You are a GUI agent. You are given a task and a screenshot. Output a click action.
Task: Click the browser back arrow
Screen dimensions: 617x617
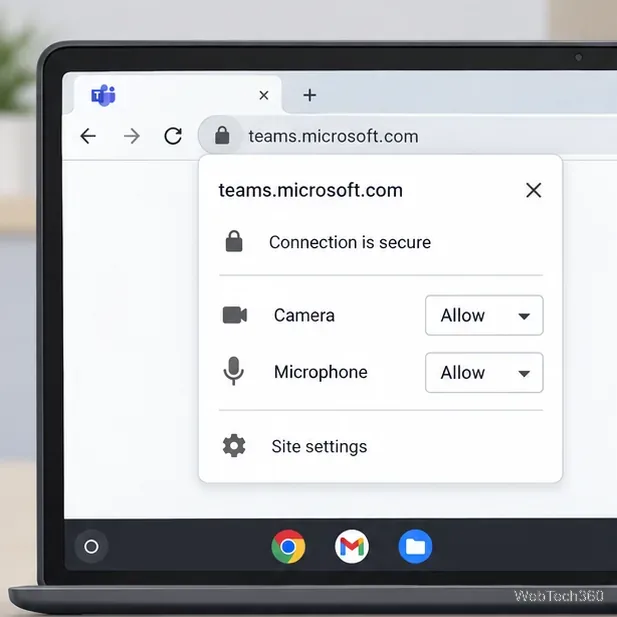pyautogui.click(x=88, y=137)
